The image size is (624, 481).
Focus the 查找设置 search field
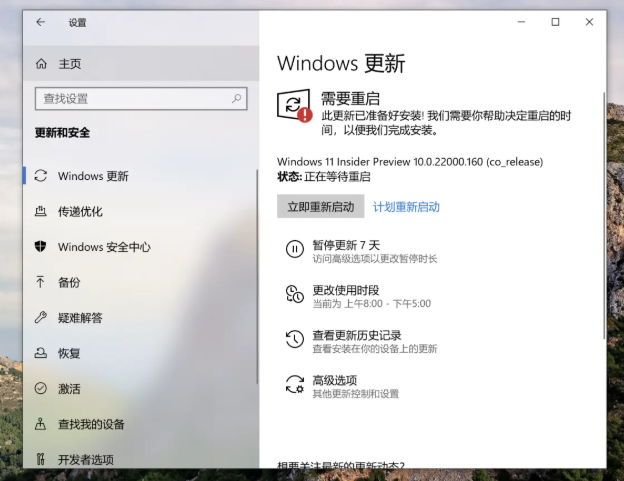(x=141, y=98)
